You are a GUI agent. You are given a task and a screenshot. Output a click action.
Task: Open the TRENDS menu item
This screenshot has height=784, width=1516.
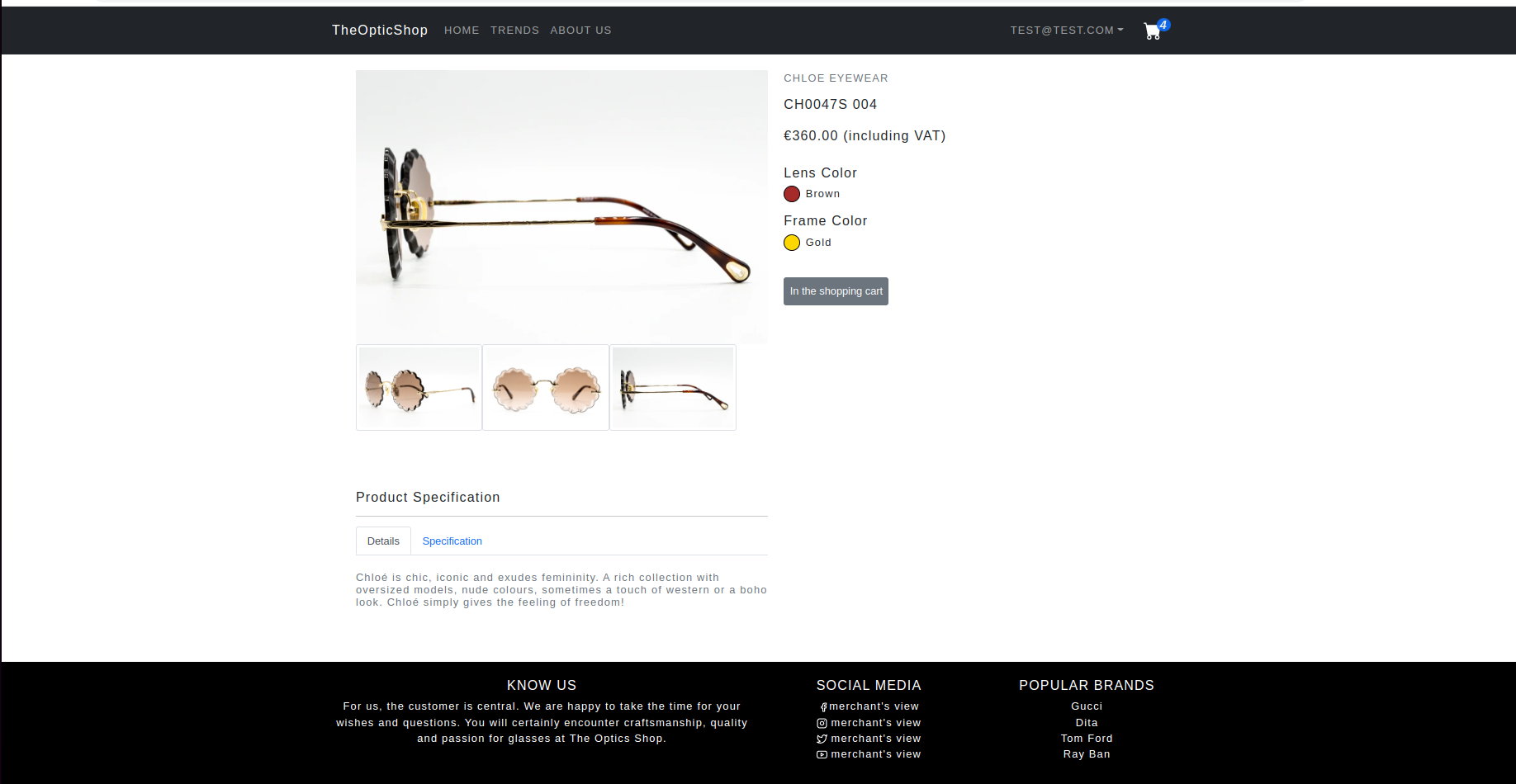pyautogui.click(x=514, y=31)
